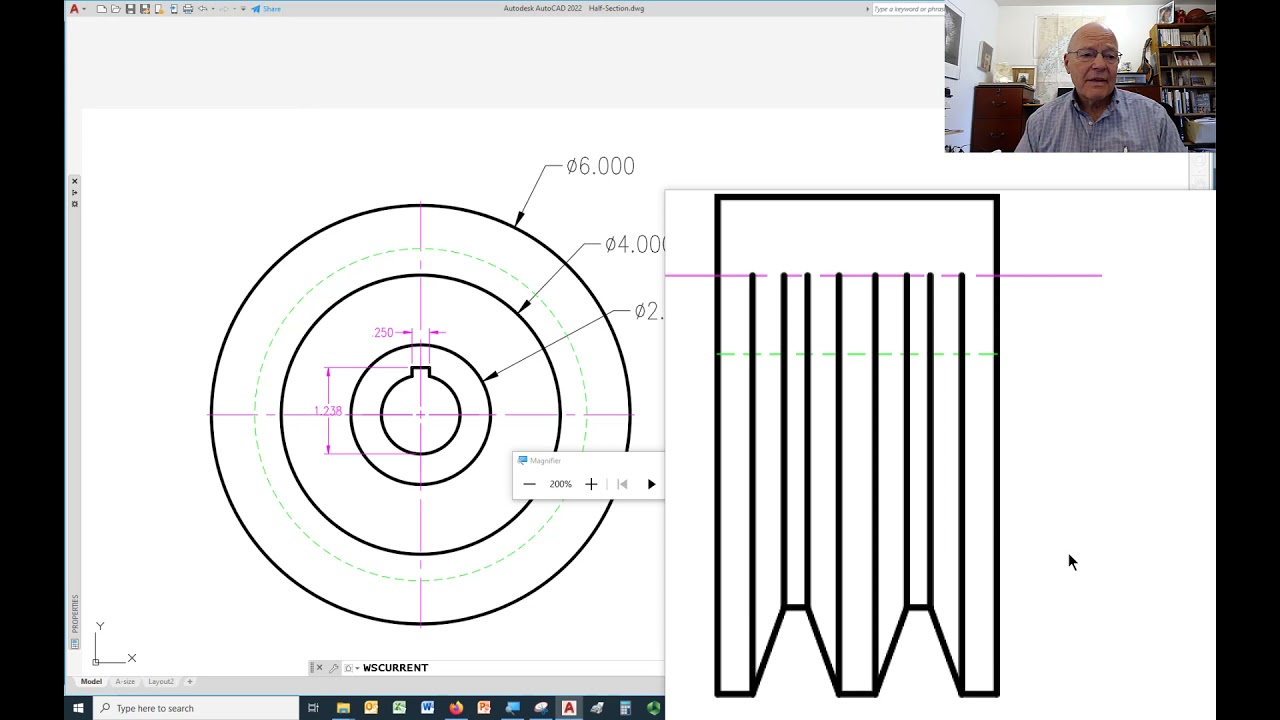
Task: Click the ø4.000 diameter dimension text
Action: click(634, 244)
